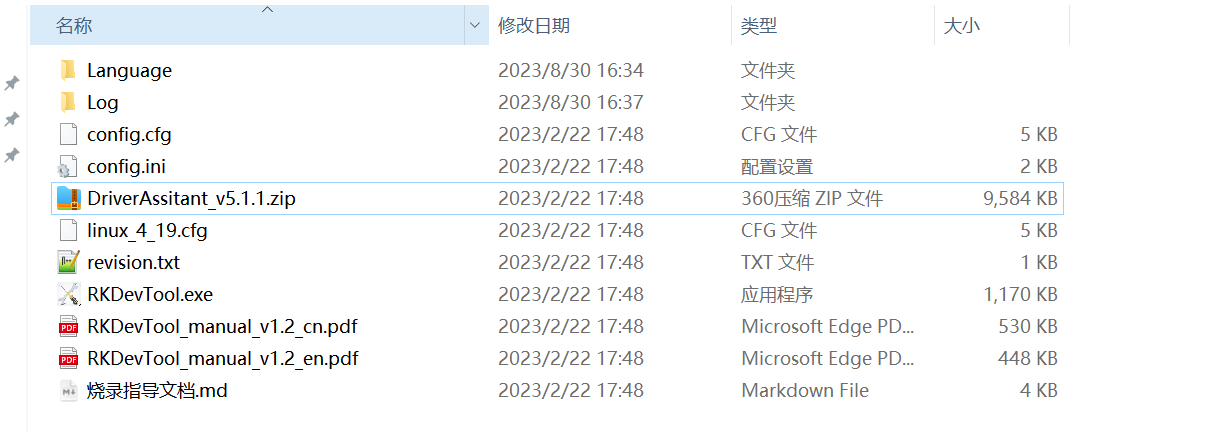
Task: Click the topmost pin icon in sidebar
Action: [12, 83]
